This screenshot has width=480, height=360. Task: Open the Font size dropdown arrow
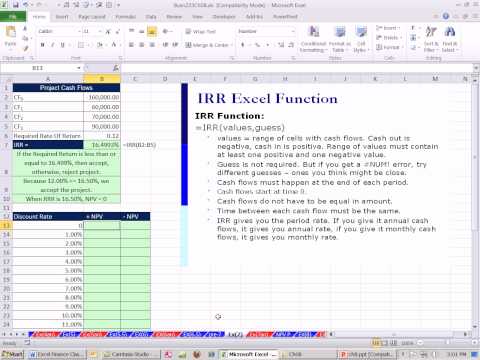tap(100, 32)
